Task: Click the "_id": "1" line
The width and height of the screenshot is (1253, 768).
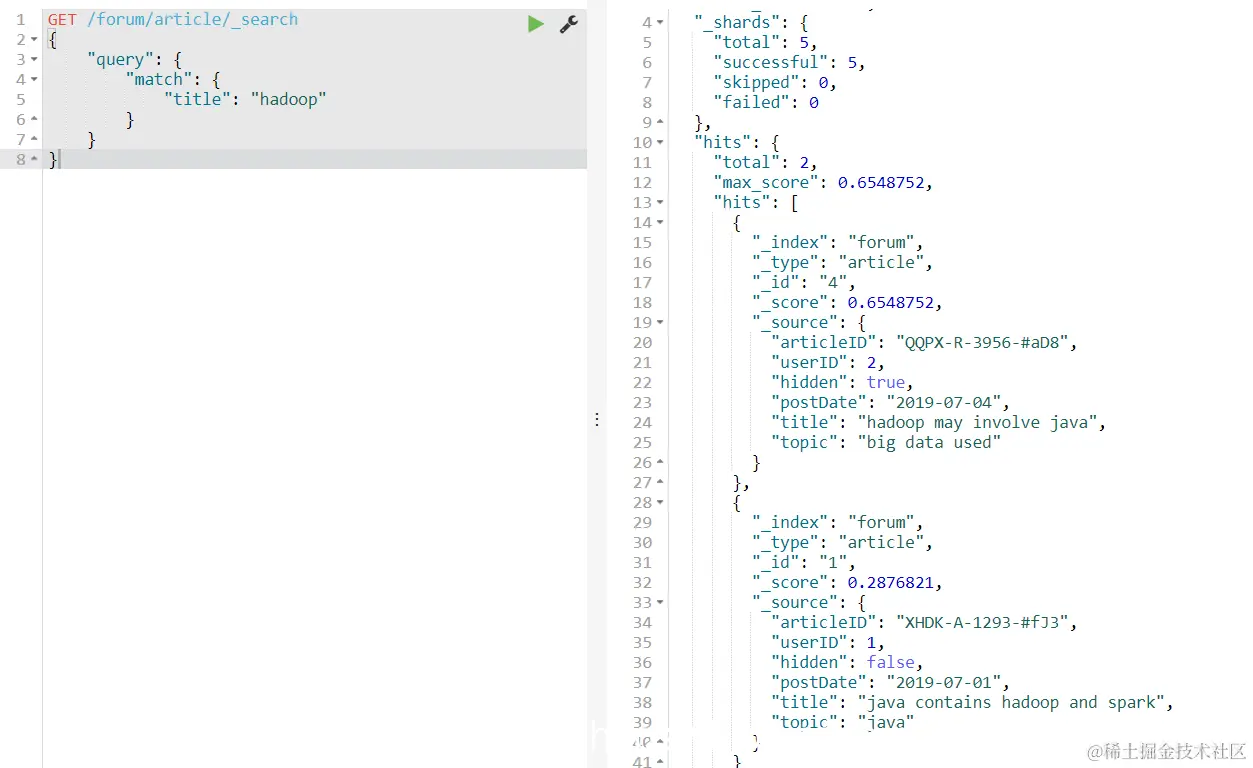Action: click(x=804, y=562)
